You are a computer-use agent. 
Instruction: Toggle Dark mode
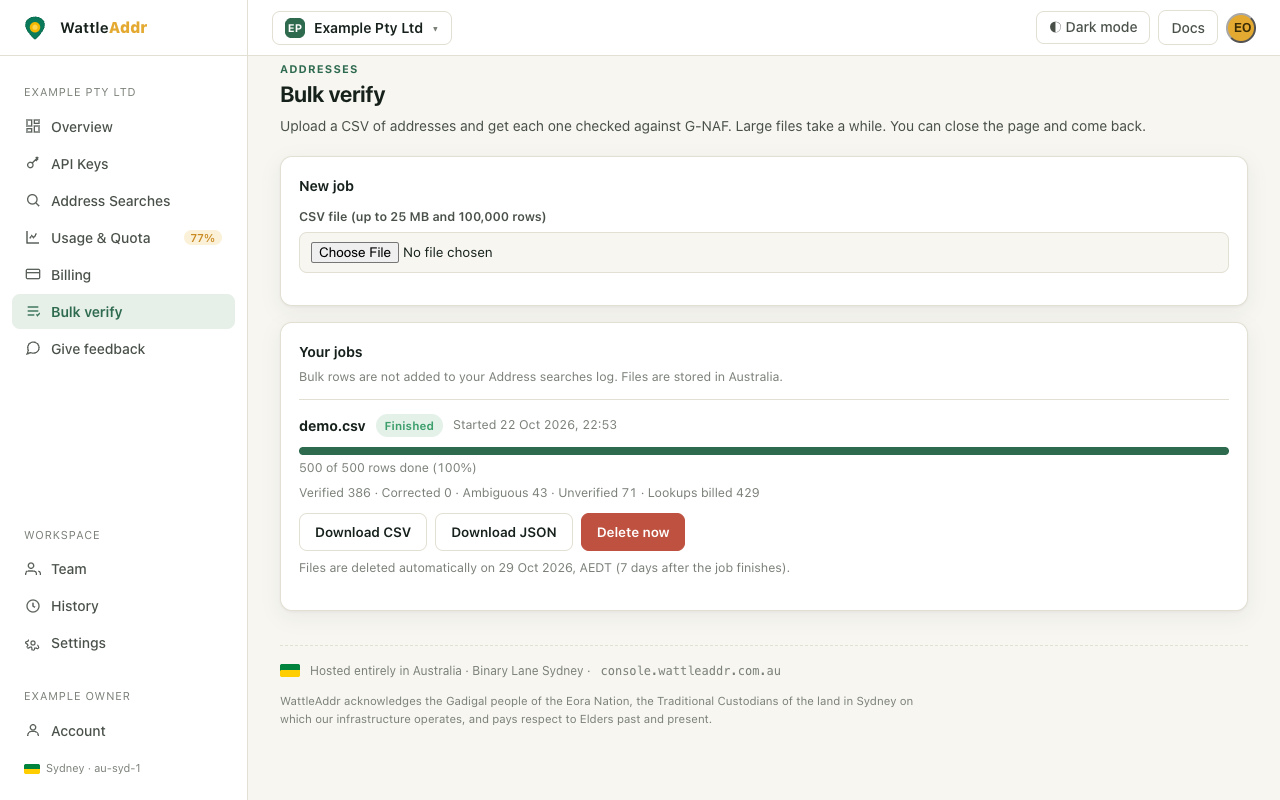click(x=1093, y=28)
